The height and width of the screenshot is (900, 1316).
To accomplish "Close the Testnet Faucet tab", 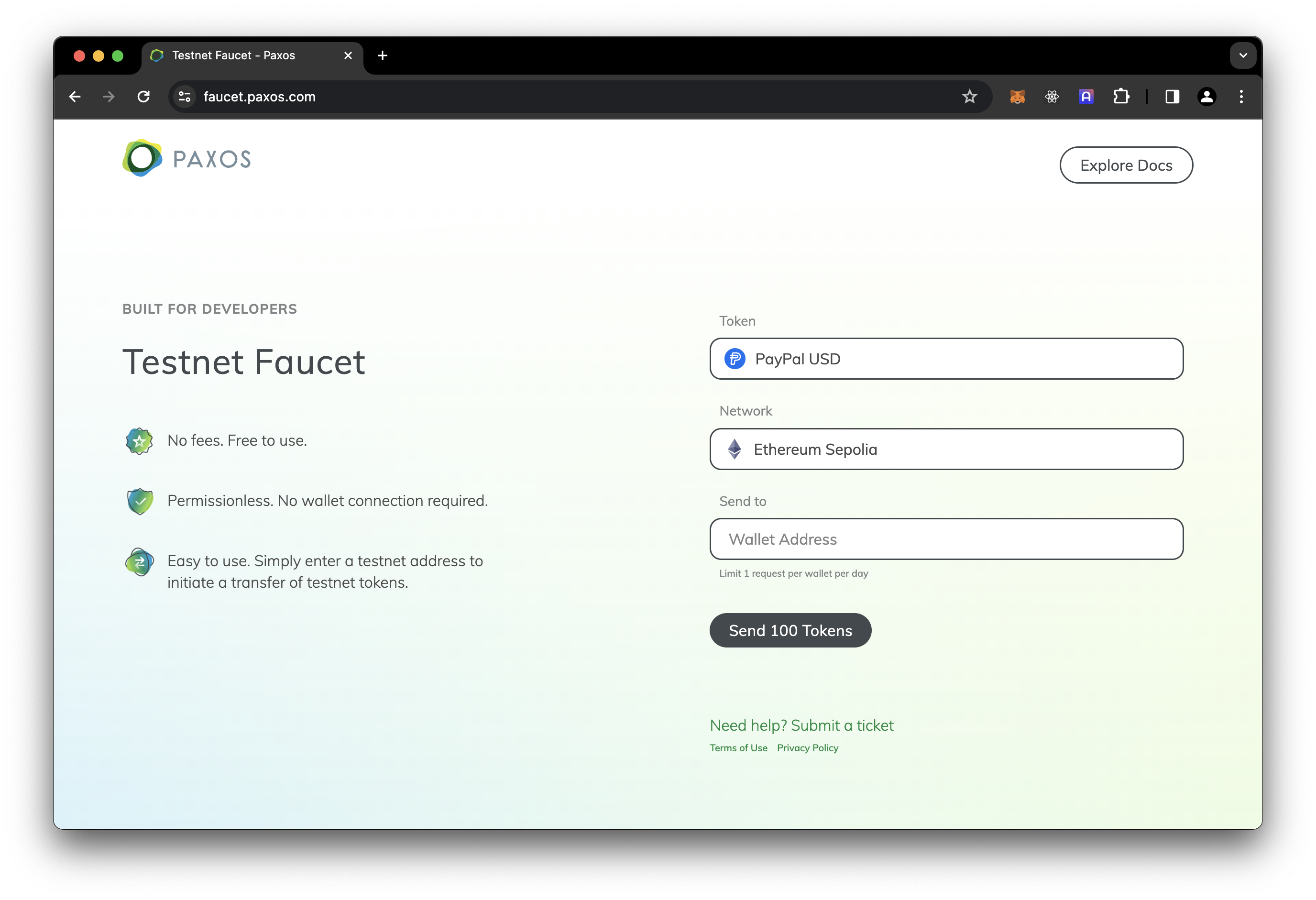I will (x=348, y=55).
